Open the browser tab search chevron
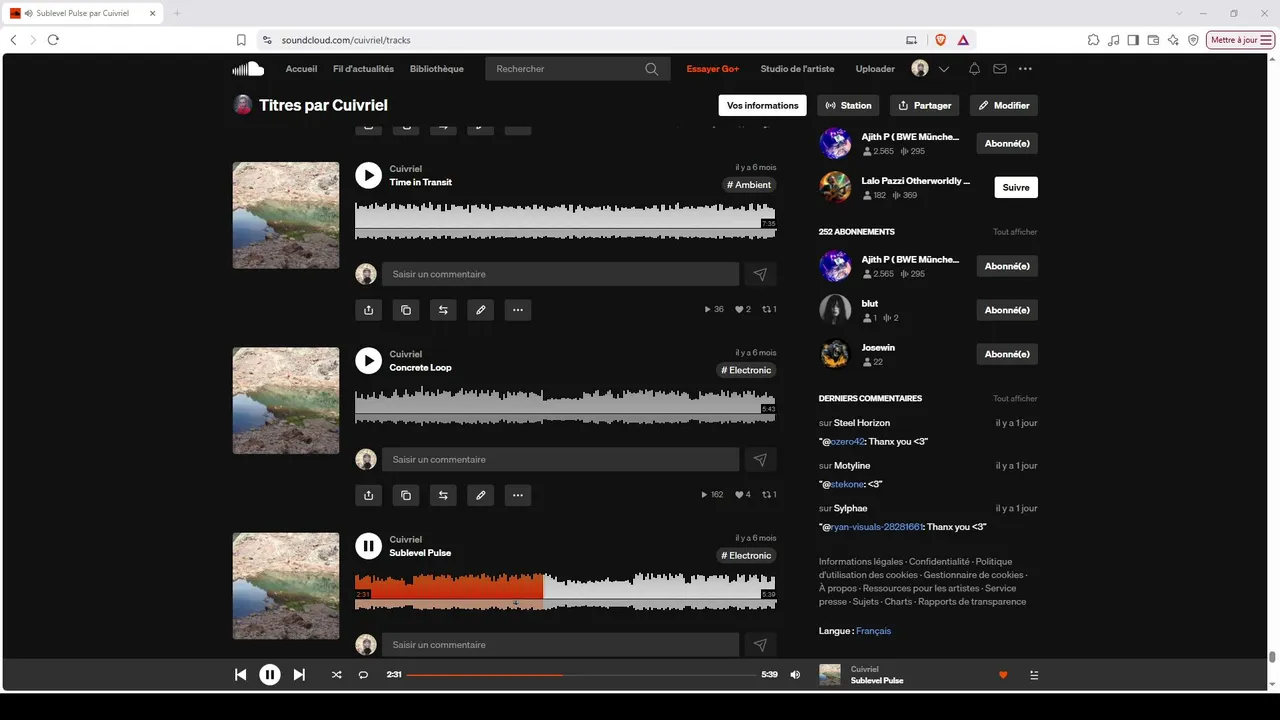The height and width of the screenshot is (720, 1280). coord(1180,13)
